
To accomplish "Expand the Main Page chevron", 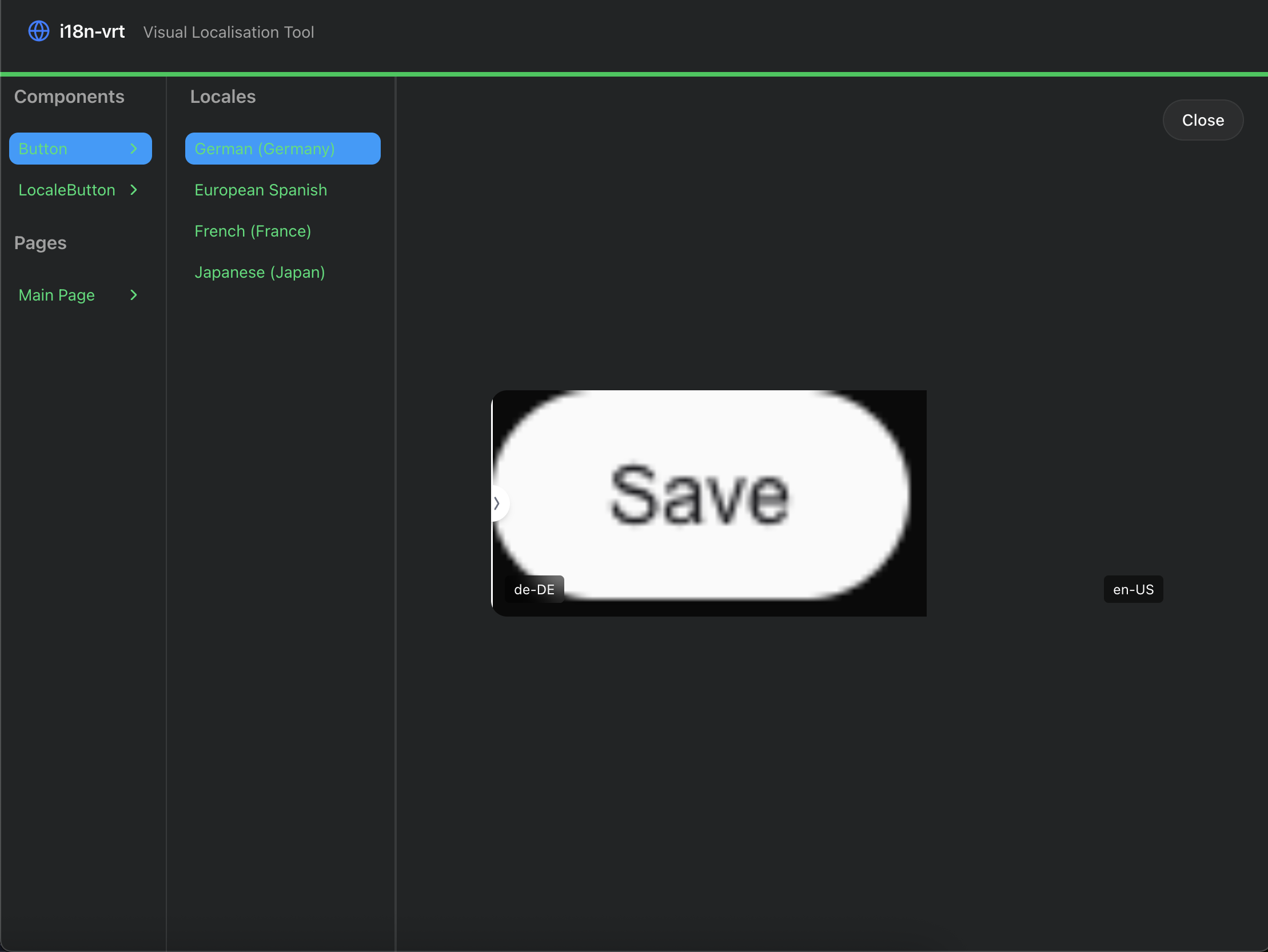I will 134,295.
